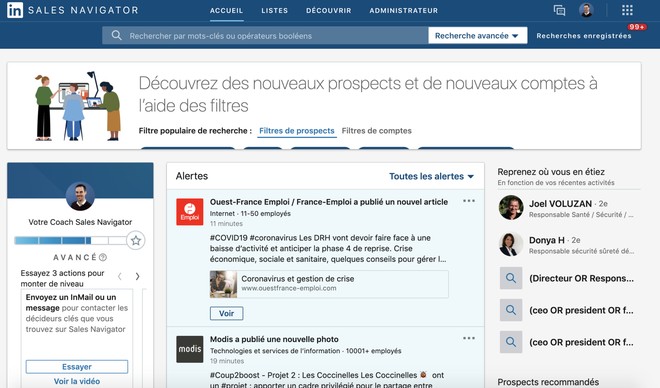Open Joel VOLUZAN profile name
Image resolution: width=660 pixels, height=388 pixels.
click(x=560, y=204)
